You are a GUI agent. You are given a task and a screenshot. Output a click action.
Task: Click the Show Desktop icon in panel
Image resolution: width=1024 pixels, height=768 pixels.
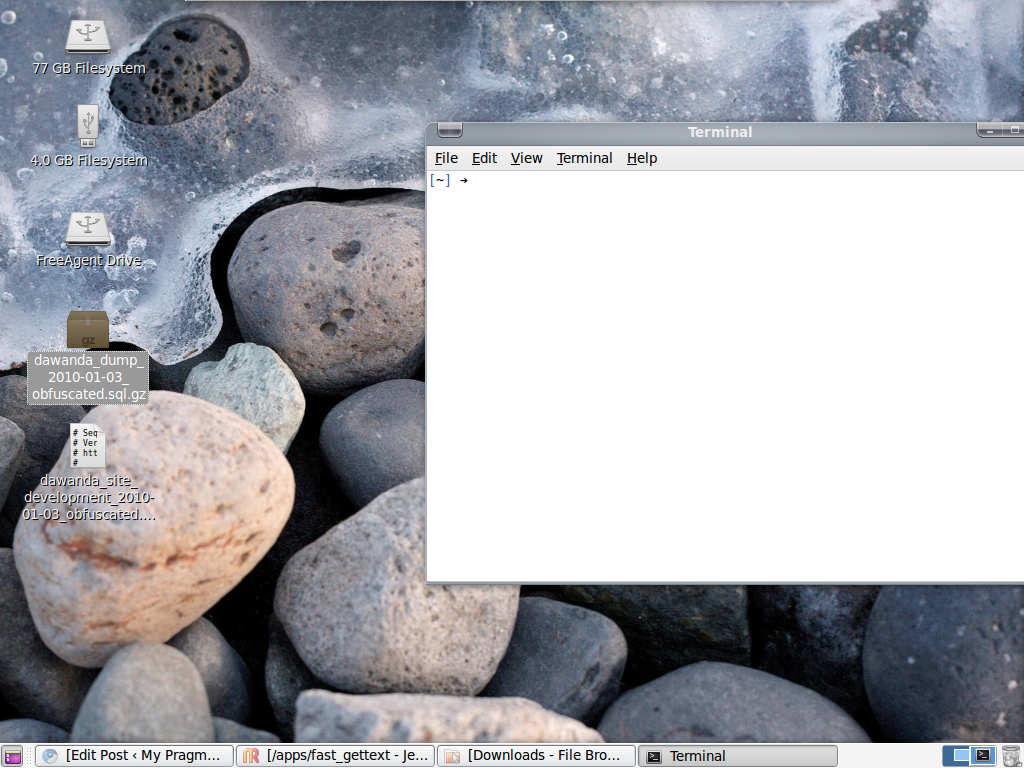click(12, 756)
